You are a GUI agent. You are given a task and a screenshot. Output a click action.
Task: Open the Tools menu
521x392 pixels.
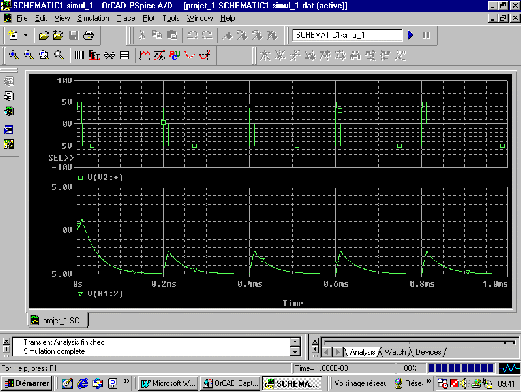pos(171,18)
